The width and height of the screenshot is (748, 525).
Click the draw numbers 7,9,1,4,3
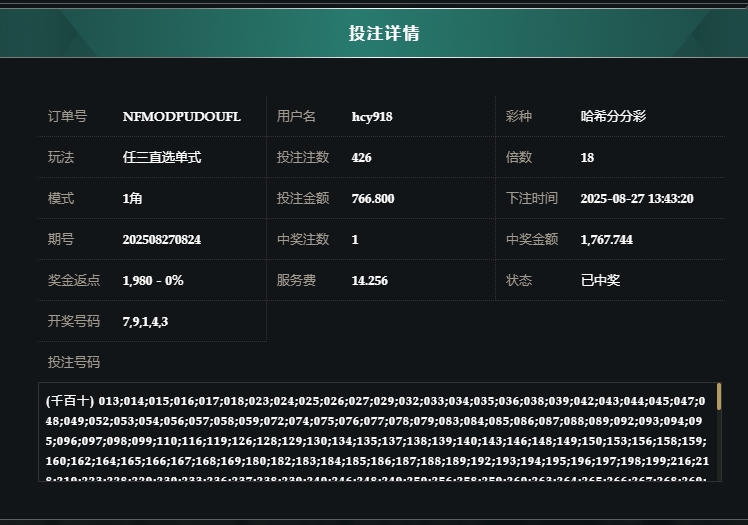[145, 321]
